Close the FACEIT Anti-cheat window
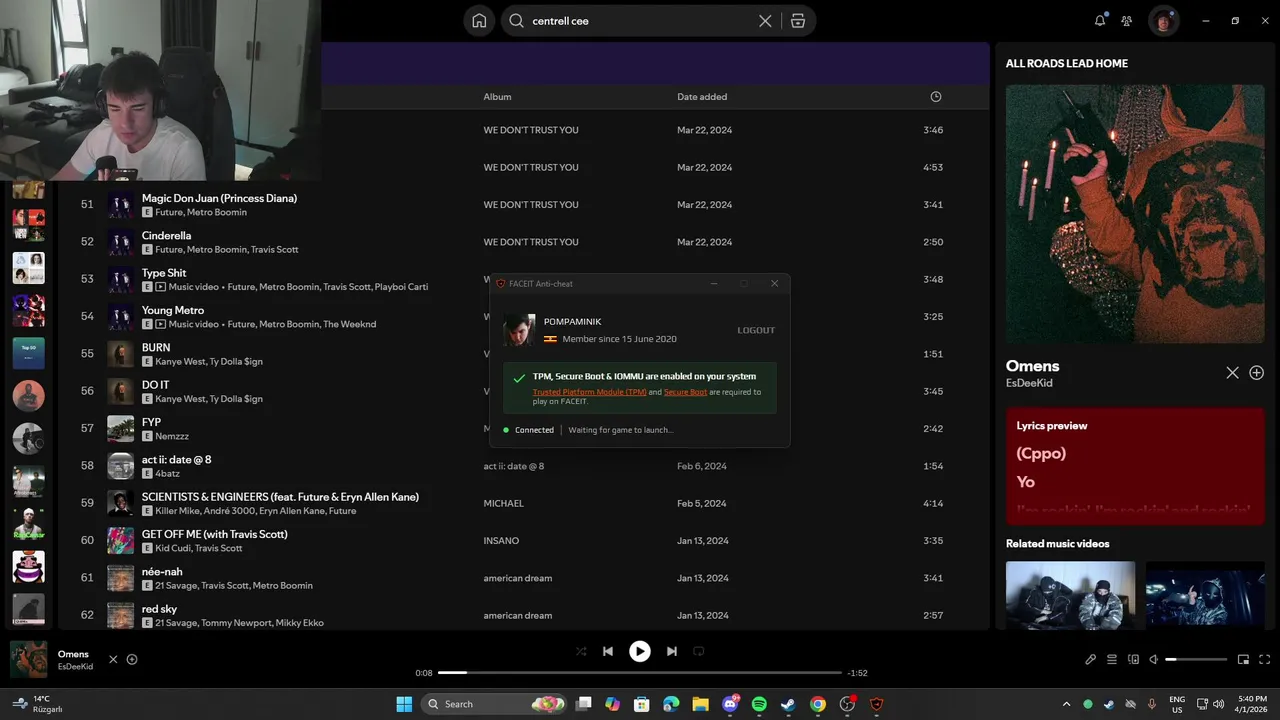The height and width of the screenshot is (720, 1280). [774, 284]
